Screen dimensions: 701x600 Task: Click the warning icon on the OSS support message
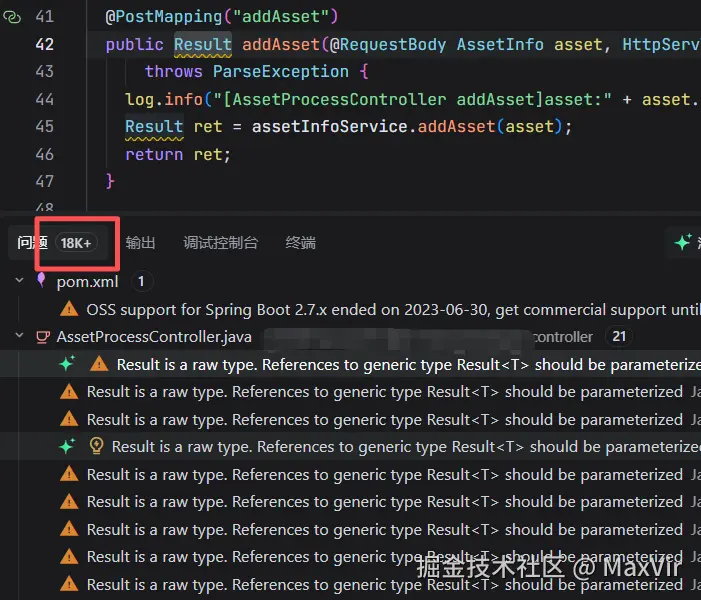[x=69, y=310]
